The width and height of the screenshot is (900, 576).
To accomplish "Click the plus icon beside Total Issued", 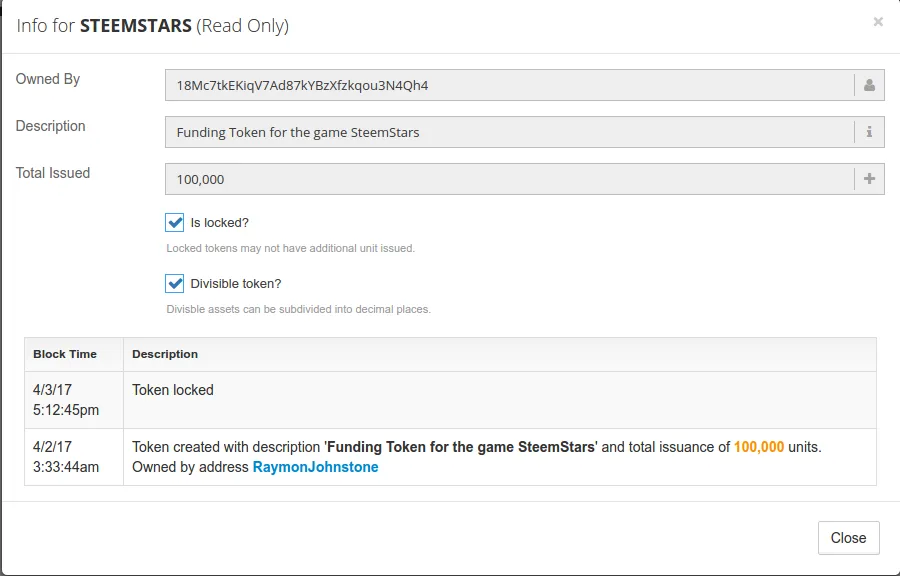I will click(869, 179).
